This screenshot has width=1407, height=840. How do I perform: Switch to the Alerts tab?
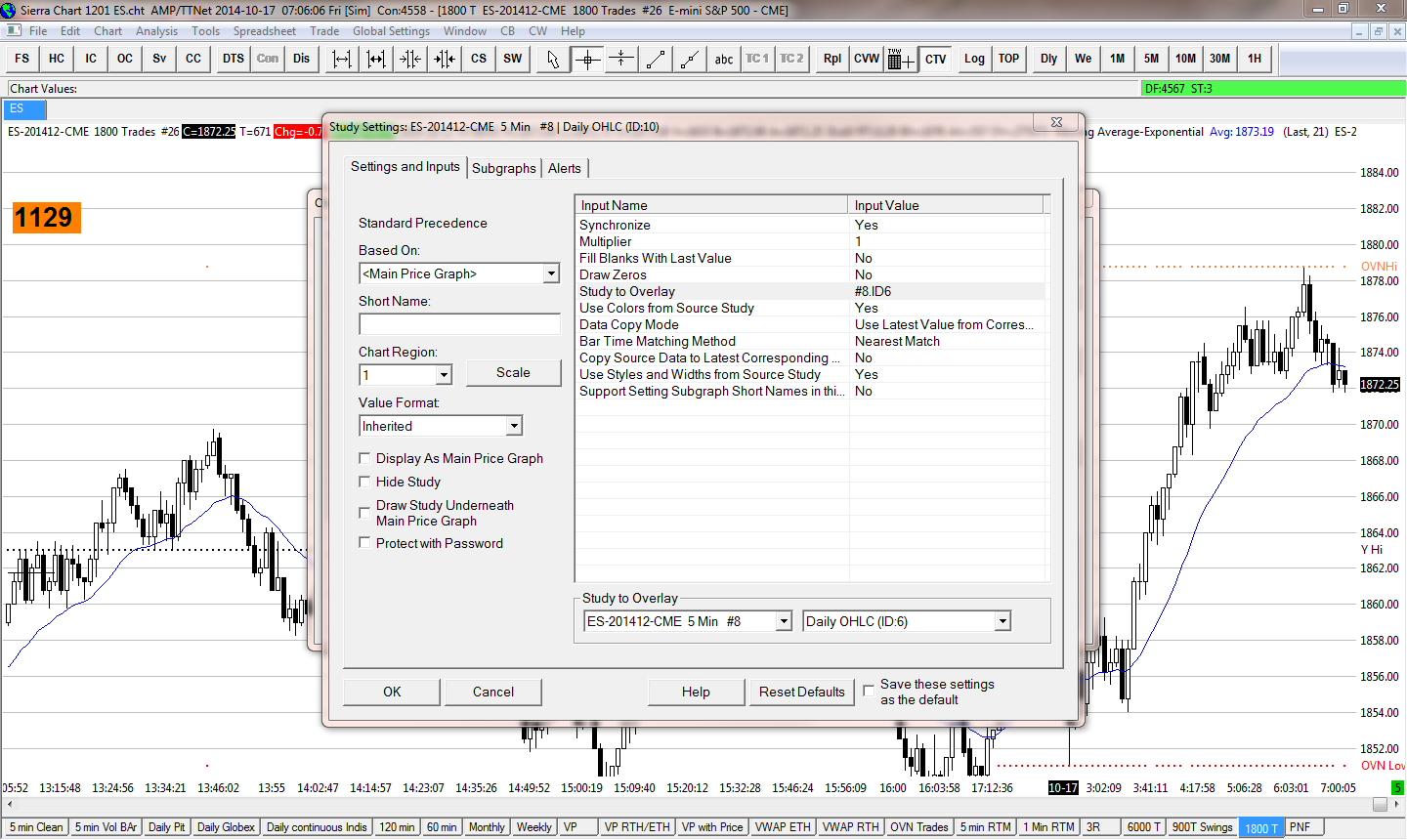pos(565,168)
